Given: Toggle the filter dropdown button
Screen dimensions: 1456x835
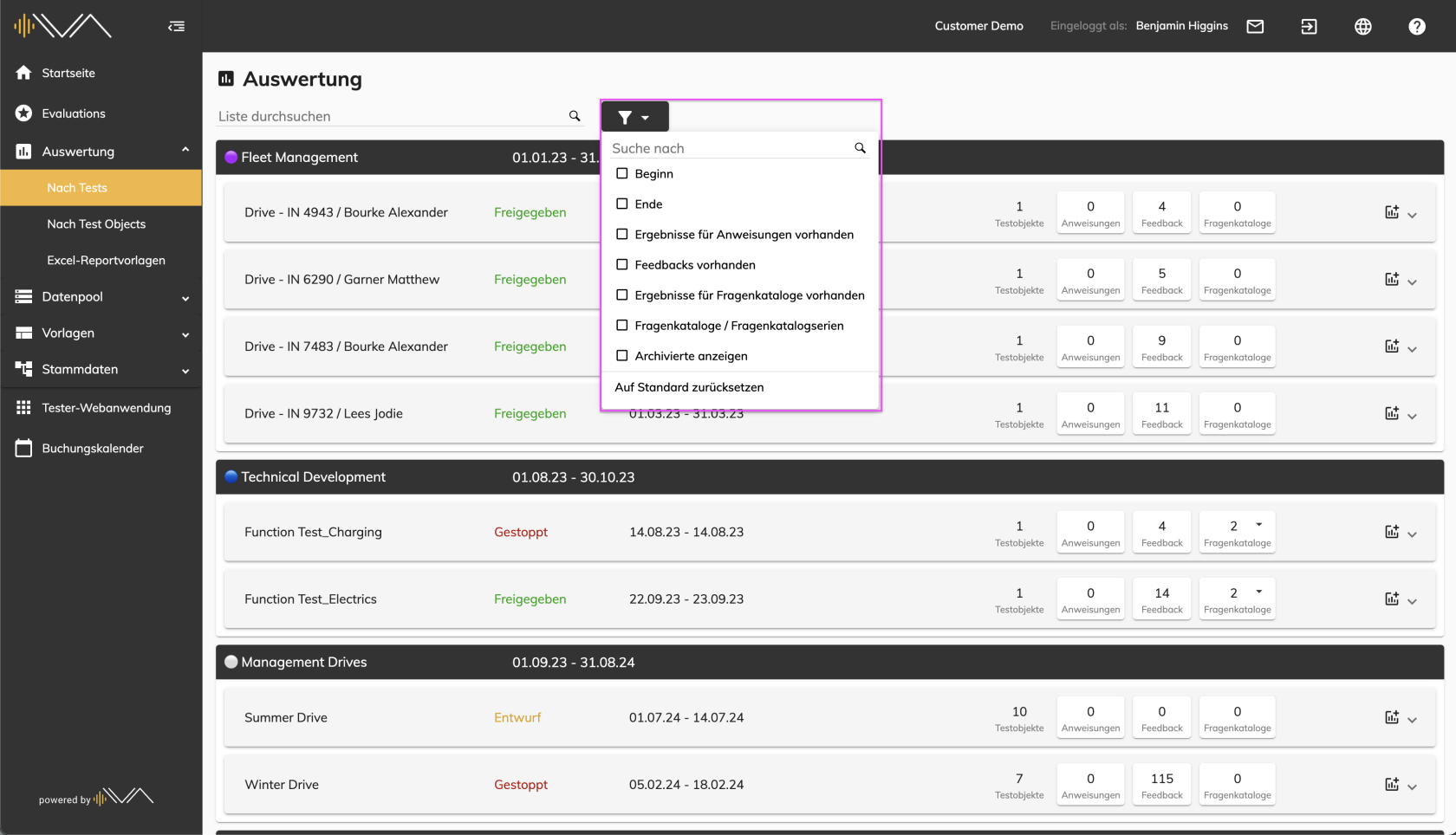Looking at the screenshot, I should pyautogui.click(x=634, y=116).
